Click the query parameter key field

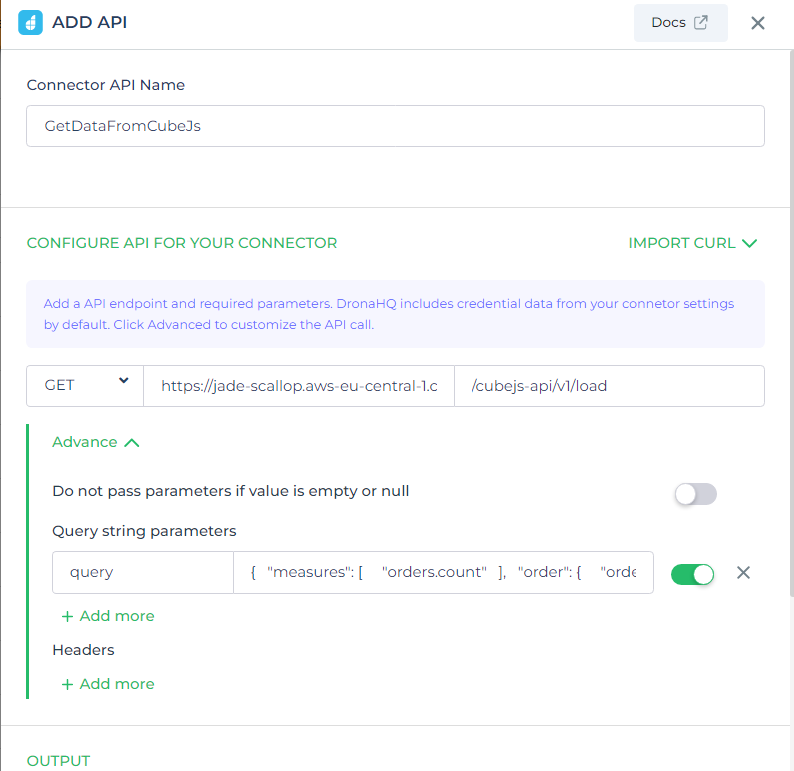pos(142,573)
